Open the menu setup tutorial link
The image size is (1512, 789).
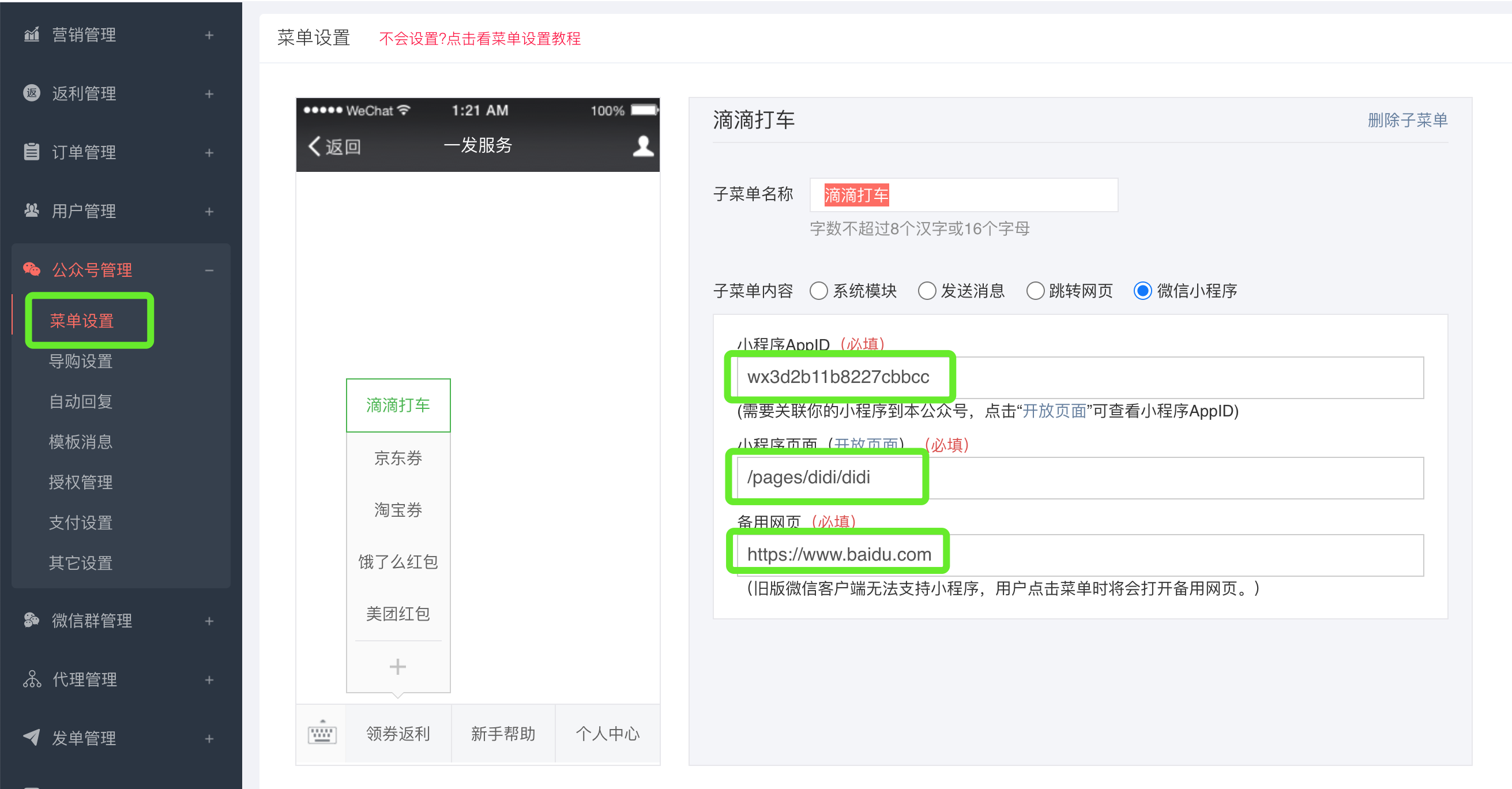[x=480, y=39]
